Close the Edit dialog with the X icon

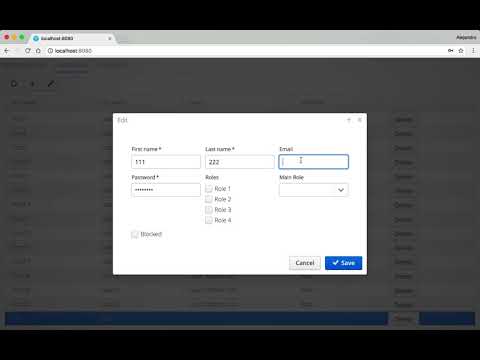360,120
